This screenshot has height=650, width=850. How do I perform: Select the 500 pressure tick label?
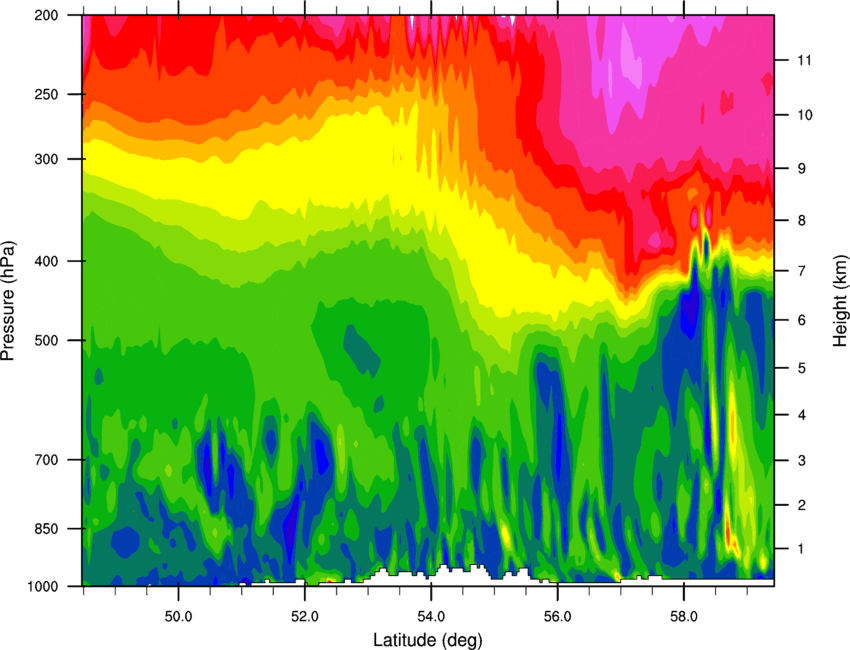[x=47, y=340]
